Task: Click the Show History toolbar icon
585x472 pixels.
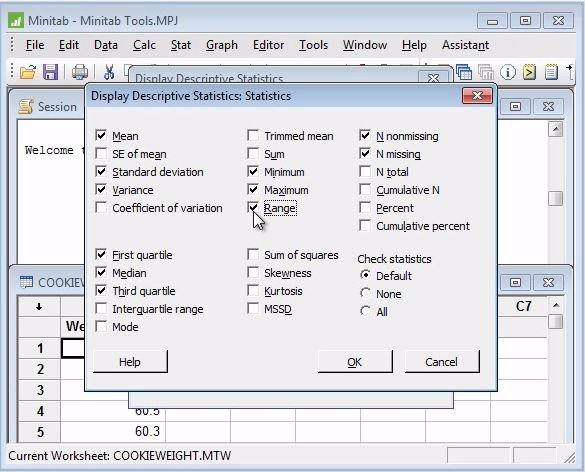Action: click(x=529, y=72)
